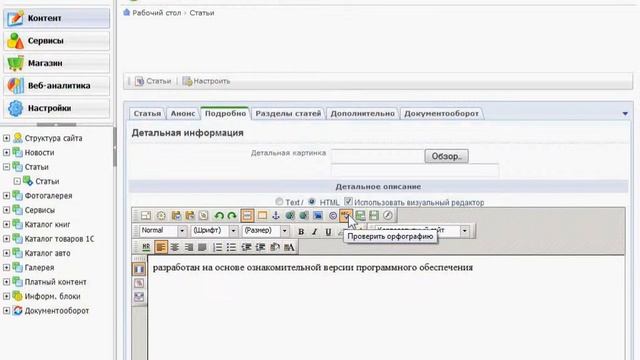The image size is (640, 360).
Task: Open the Веб-аналитика section
Action: click(56, 86)
